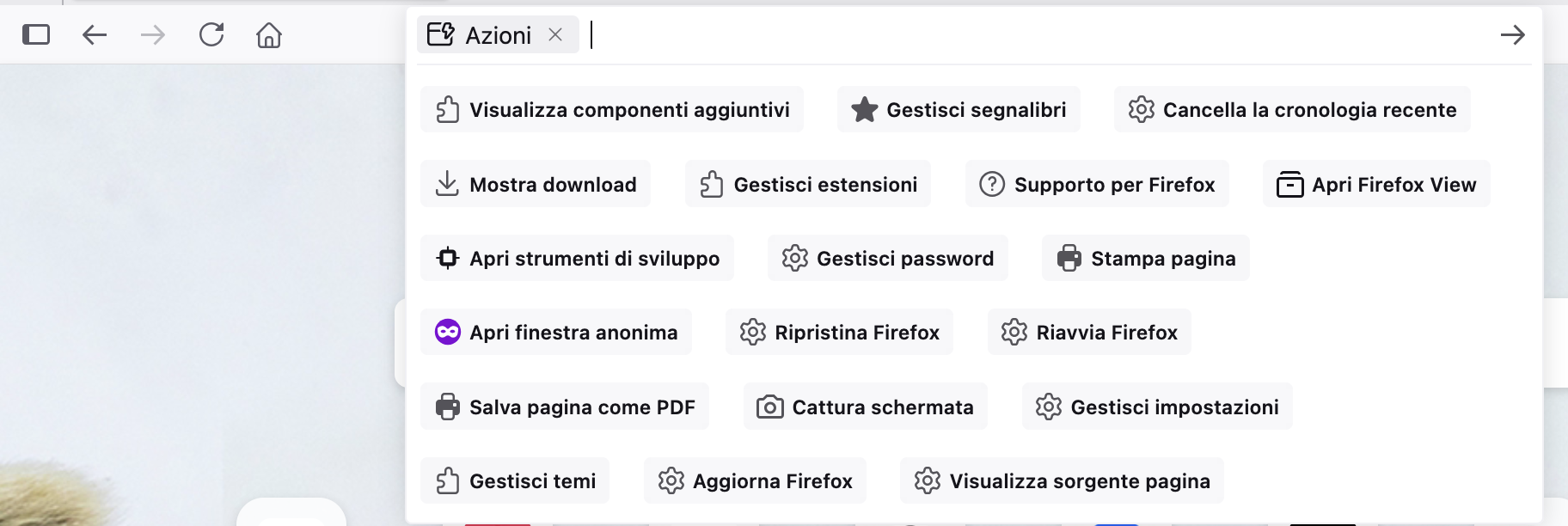The image size is (1568, 526).
Task: Click into the address bar text field
Action: click(x=1032, y=35)
